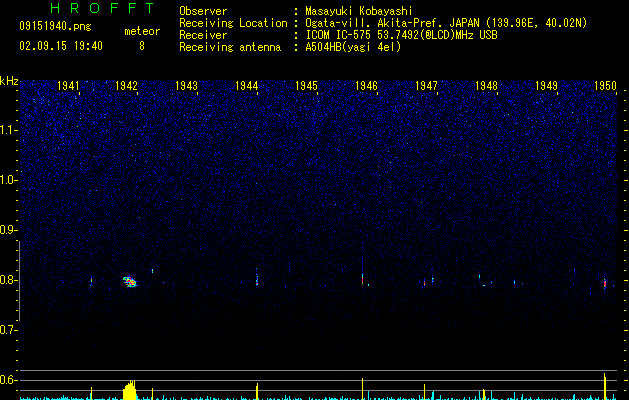
Task: Click the 1948 time marker
Action: (486, 86)
